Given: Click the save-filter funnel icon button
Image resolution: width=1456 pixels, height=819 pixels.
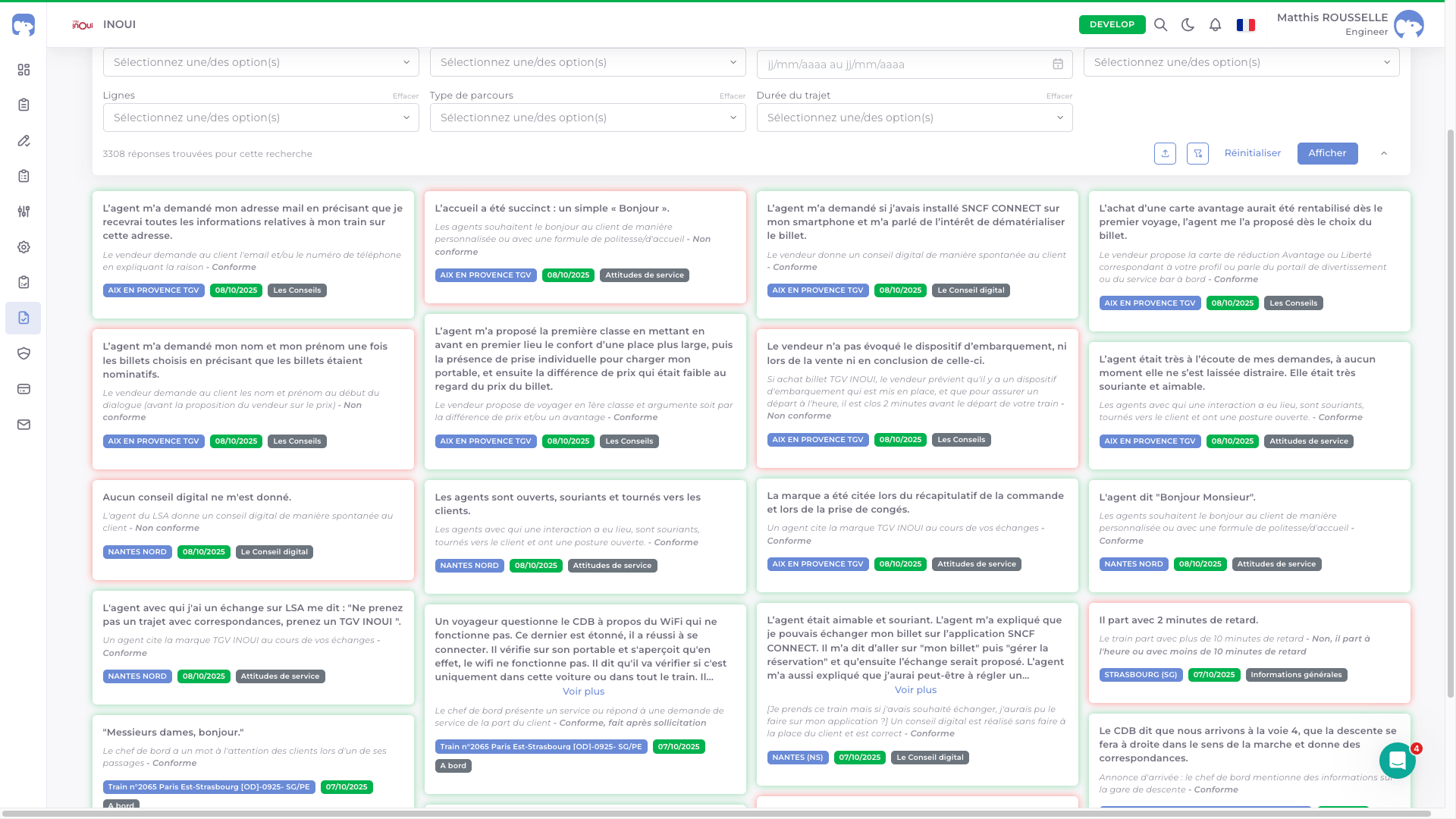Looking at the screenshot, I should coord(1197,153).
